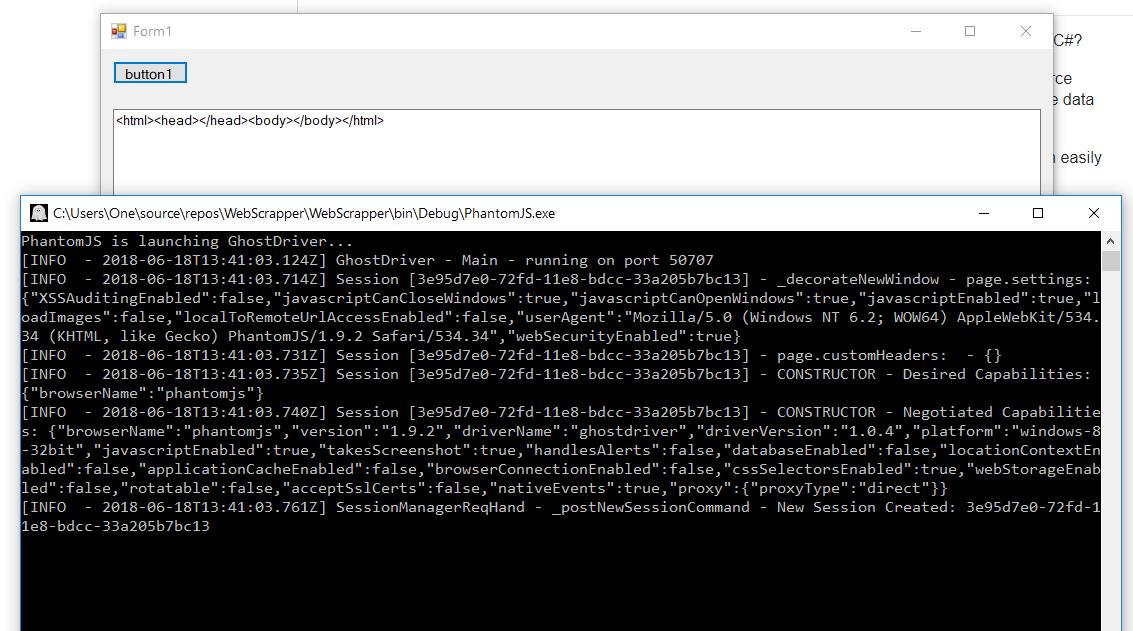Viewport: 1133px width, 631px height.
Task: Click the PhantomJS.exe path in console title bar
Action: [x=300, y=213]
